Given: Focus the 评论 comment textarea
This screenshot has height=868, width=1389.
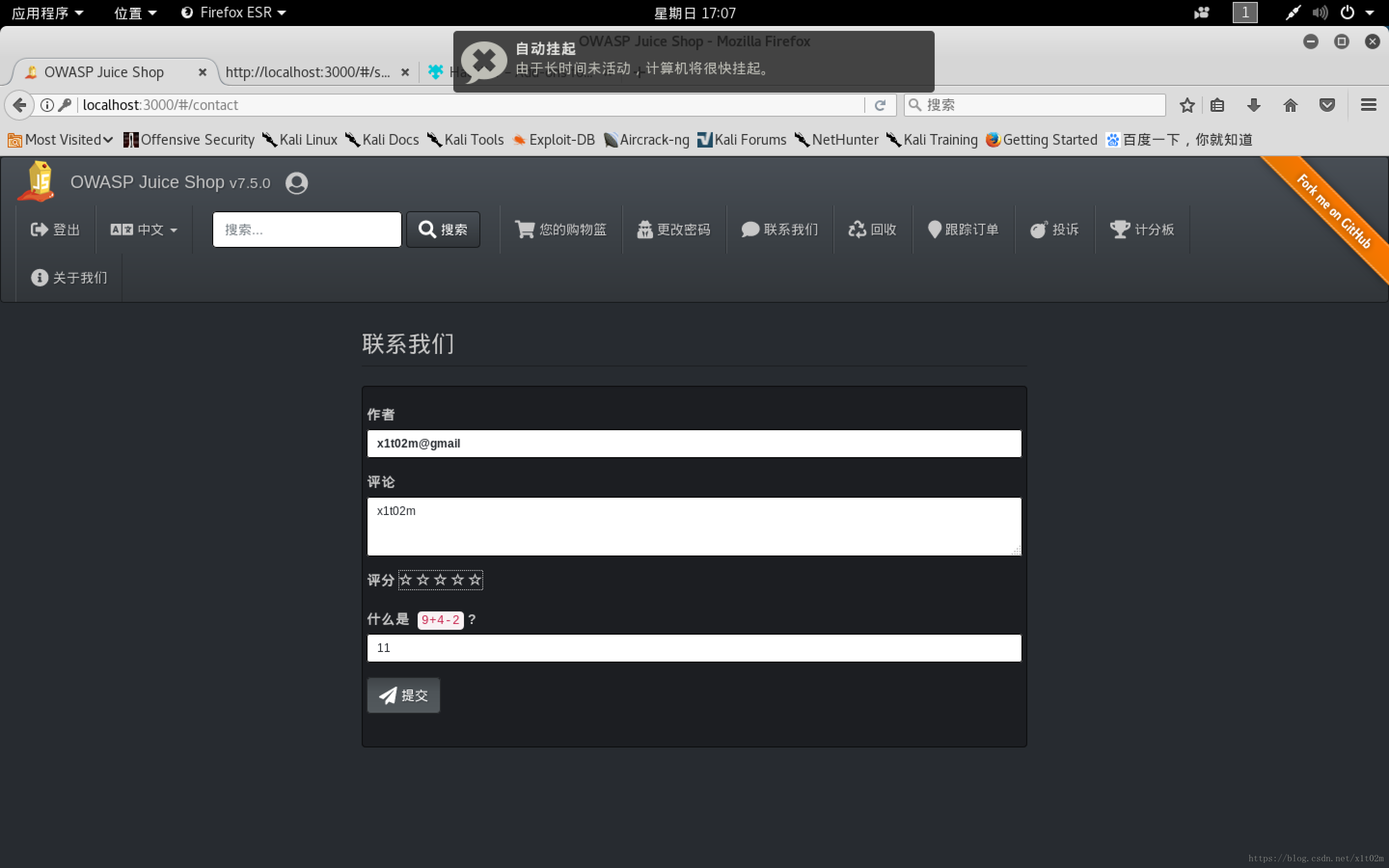Looking at the screenshot, I should click(x=694, y=527).
